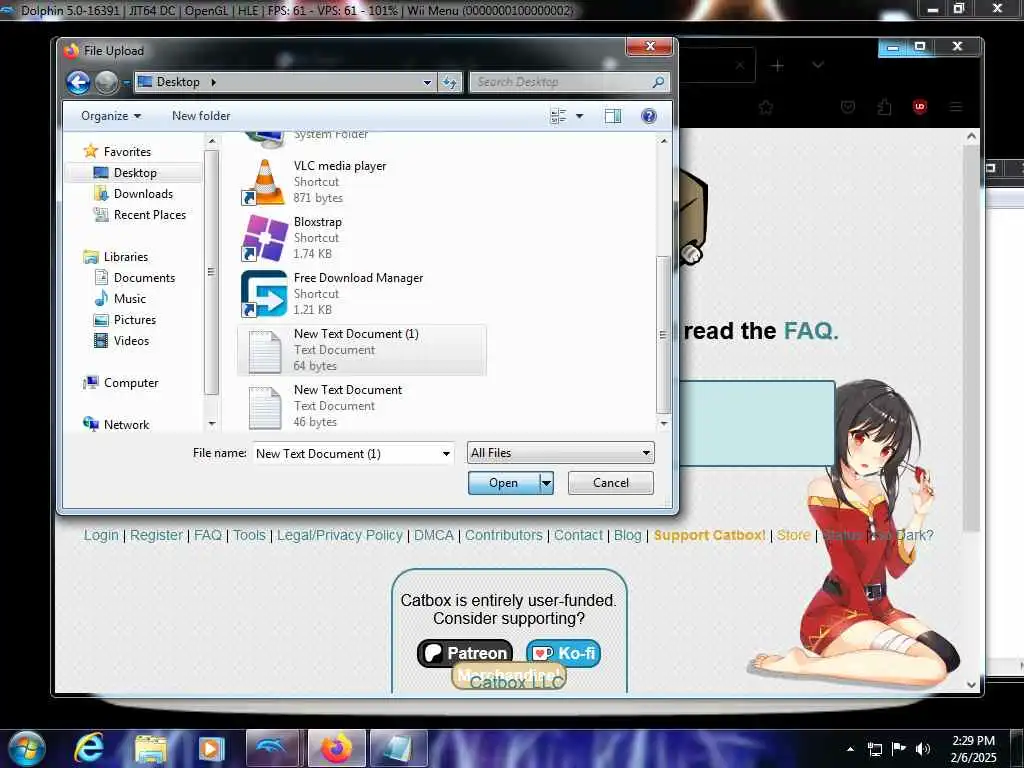1024x768 pixels.
Task: Select the New Text Document 46 bytes file icon
Action: (x=264, y=408)
